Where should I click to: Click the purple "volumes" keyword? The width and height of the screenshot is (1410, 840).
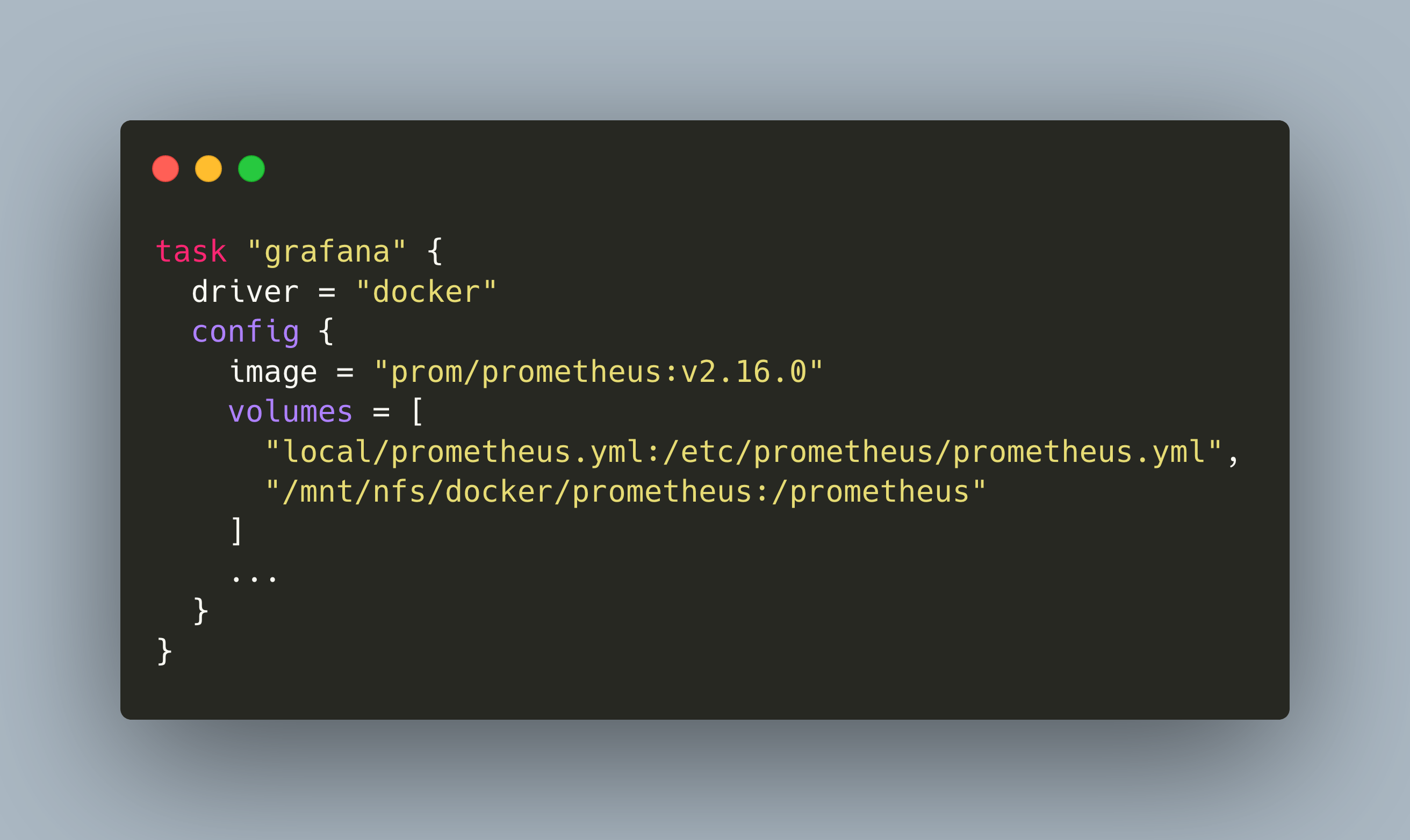291,412
